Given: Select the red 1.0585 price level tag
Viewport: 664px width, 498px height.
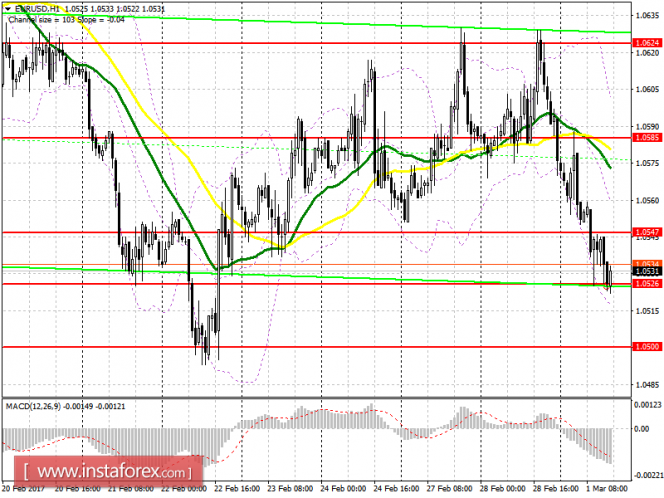Looking at the screenshot, I should (x=647, y=138).
